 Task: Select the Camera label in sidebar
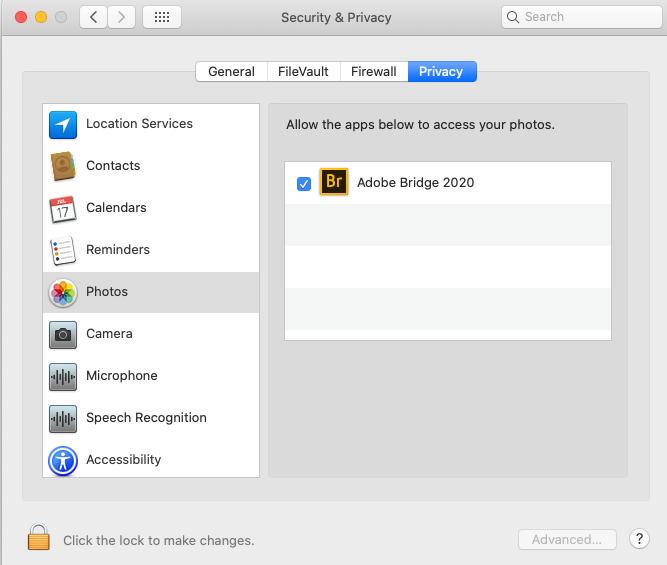[109, 334]
